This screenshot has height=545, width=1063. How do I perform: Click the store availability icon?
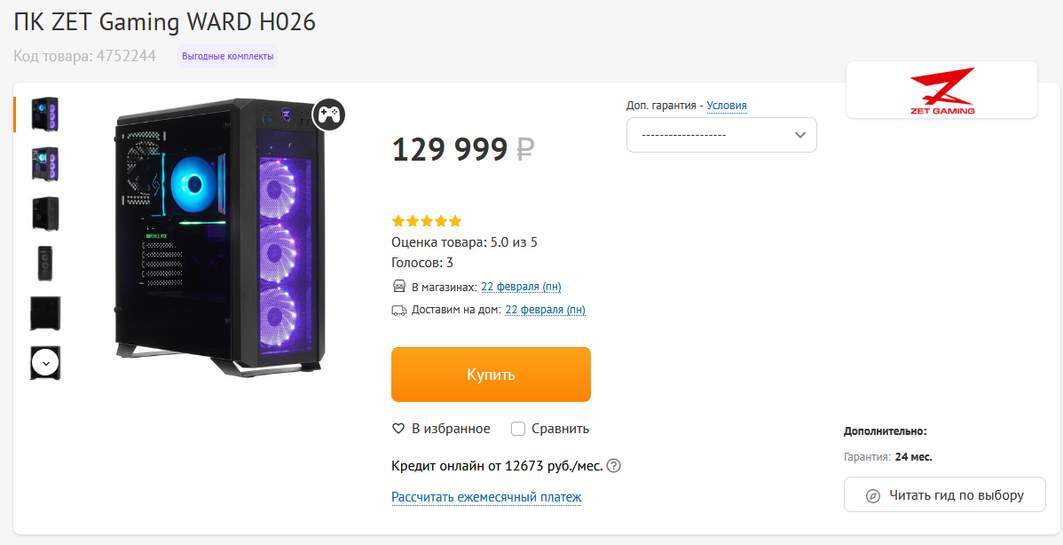(x=399, y=287)
